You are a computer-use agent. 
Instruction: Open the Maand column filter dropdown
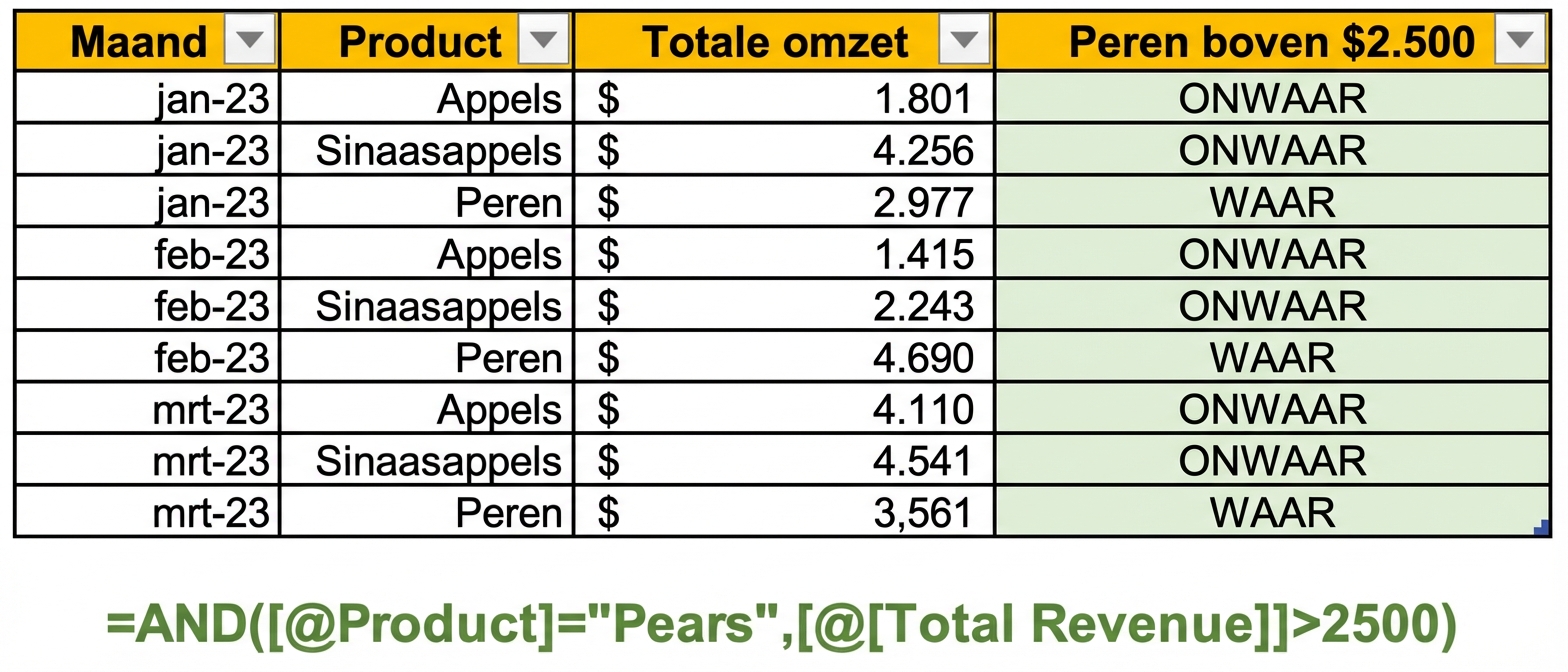click(x=248, y=41)
